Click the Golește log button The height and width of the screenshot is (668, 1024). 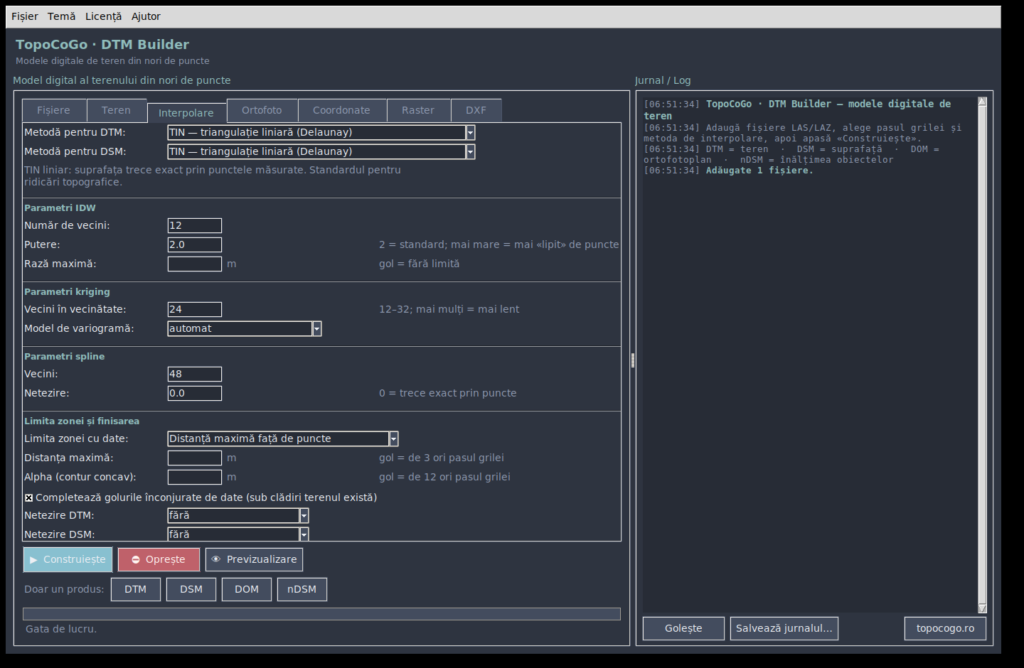(x=684, y=628)
